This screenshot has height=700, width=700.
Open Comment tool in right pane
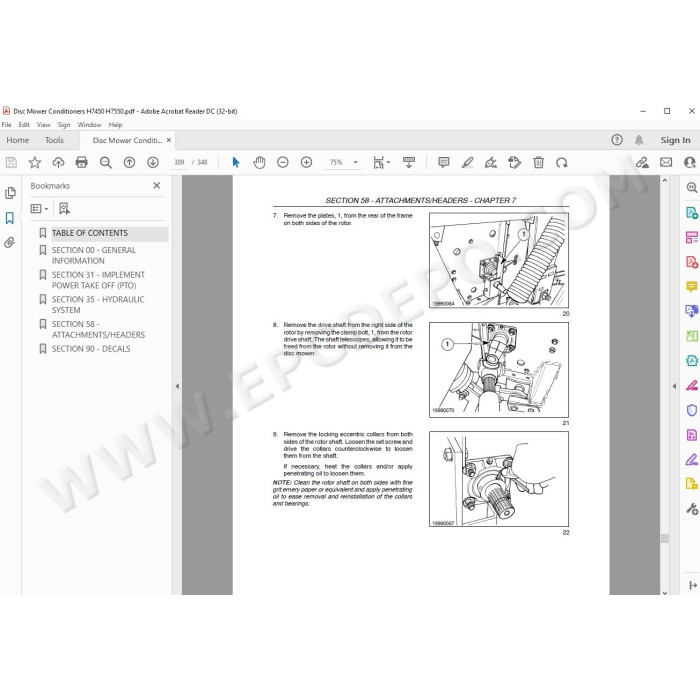tap(692, 286)
